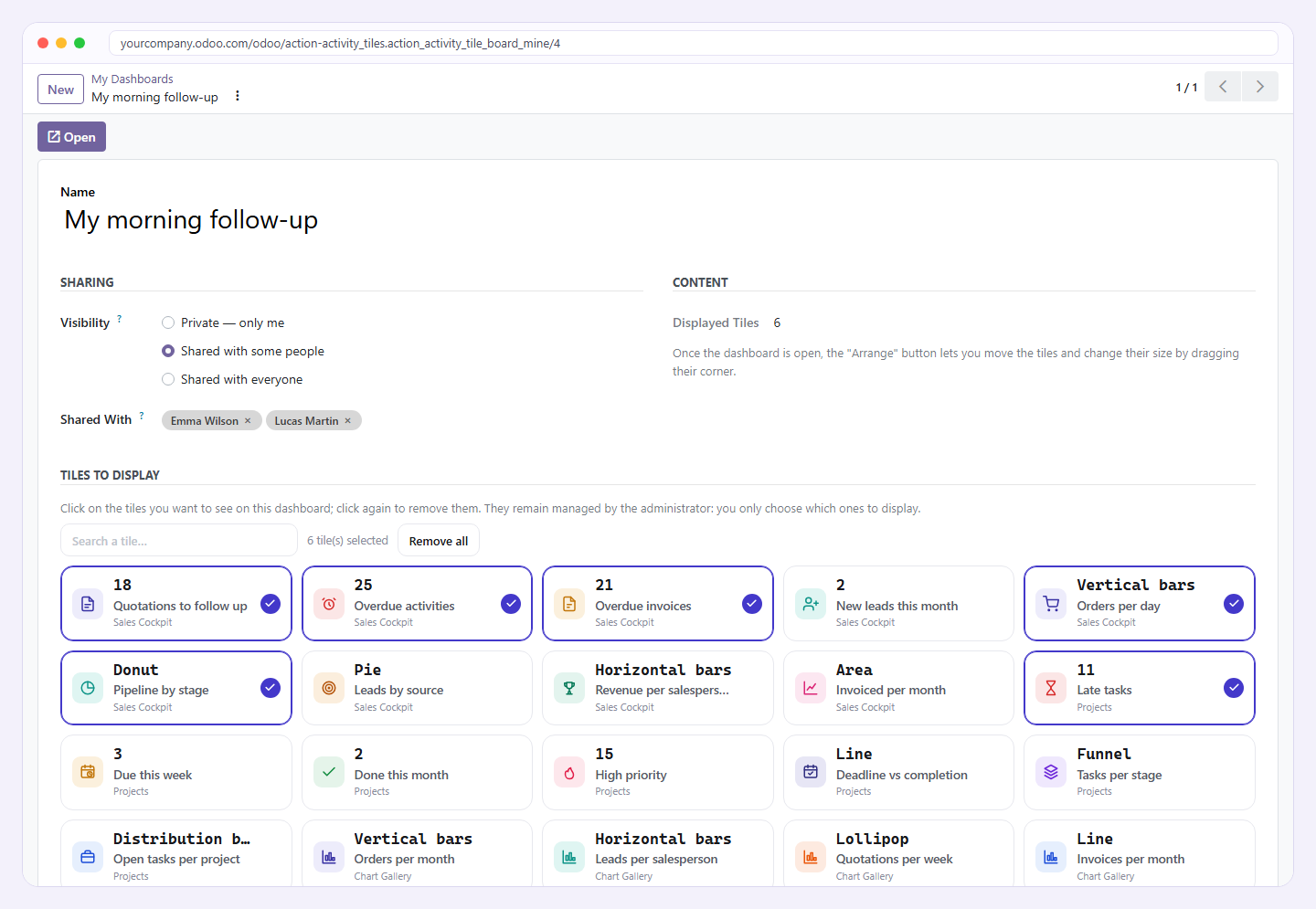Click the Orders per day cart icon
1316x909 pixels.
(1051, 604)
